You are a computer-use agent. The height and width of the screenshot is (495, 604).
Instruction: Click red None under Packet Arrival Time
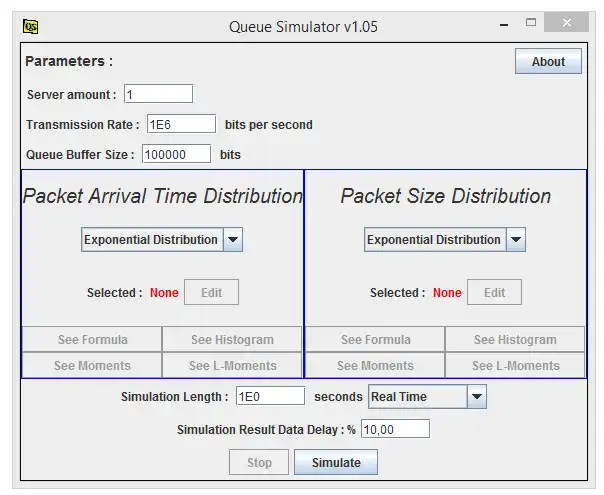(164, 293)
